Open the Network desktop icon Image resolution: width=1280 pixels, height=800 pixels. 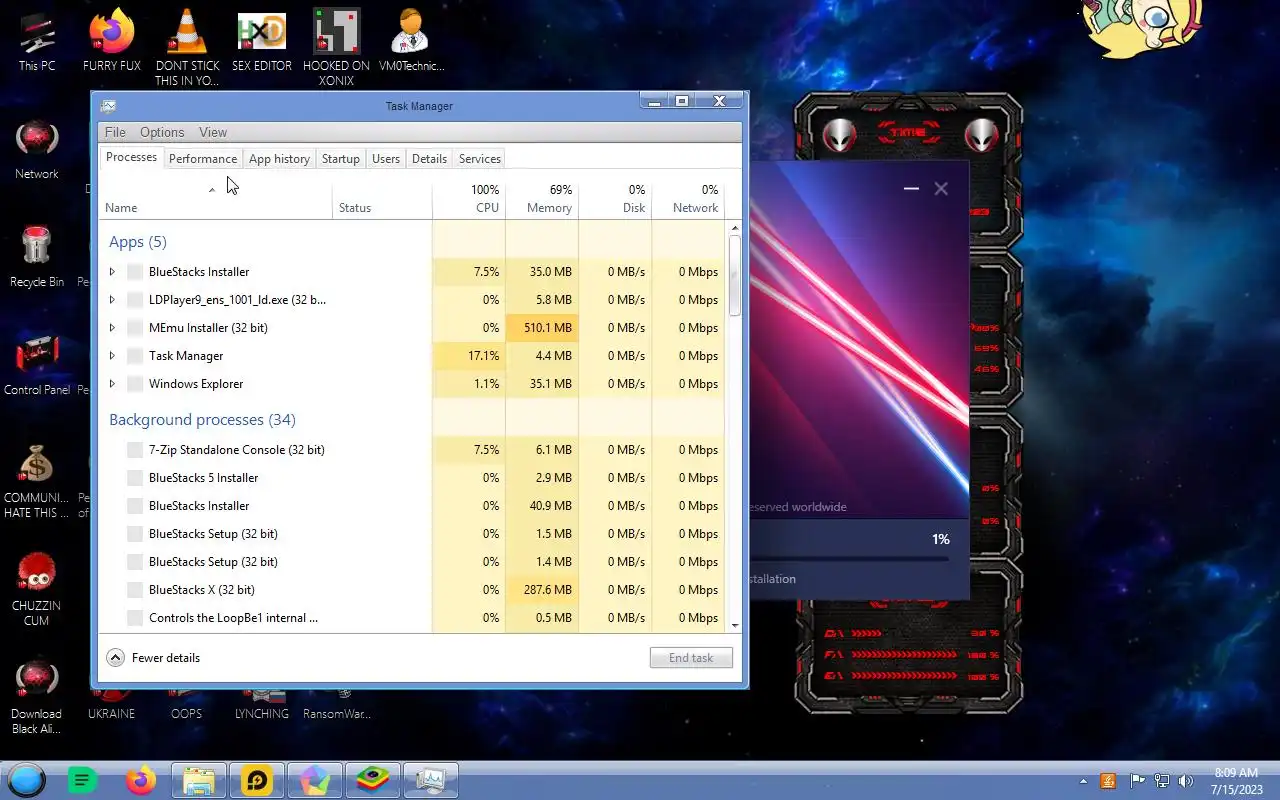37,149
